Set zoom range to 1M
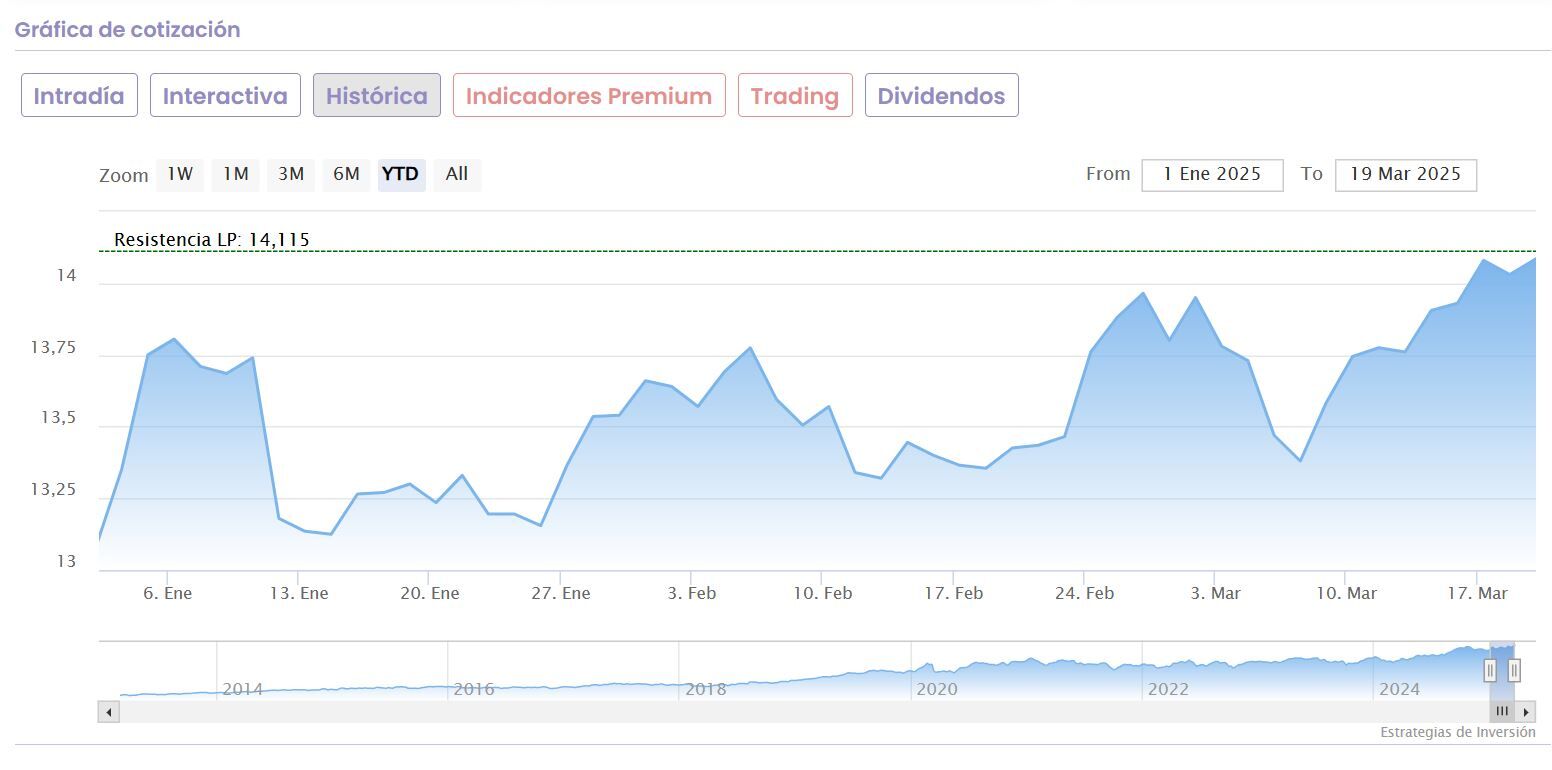Screen dimensions: 1552x770 (x=235, y=175)
